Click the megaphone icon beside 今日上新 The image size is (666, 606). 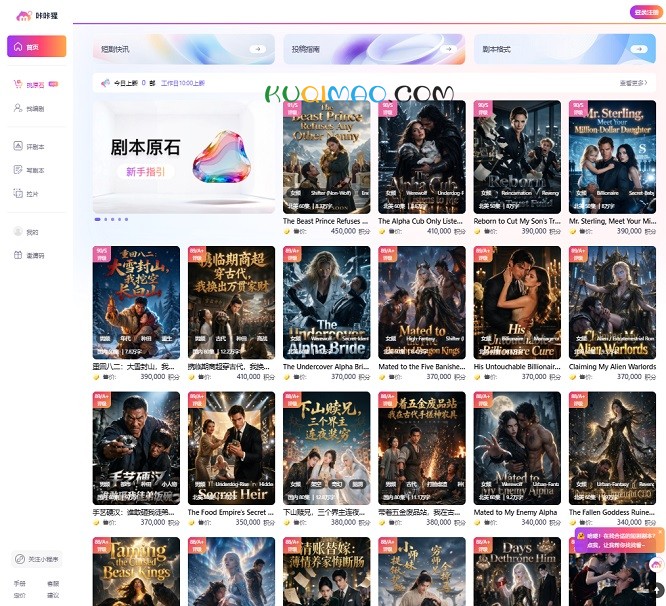click(105, 83)
